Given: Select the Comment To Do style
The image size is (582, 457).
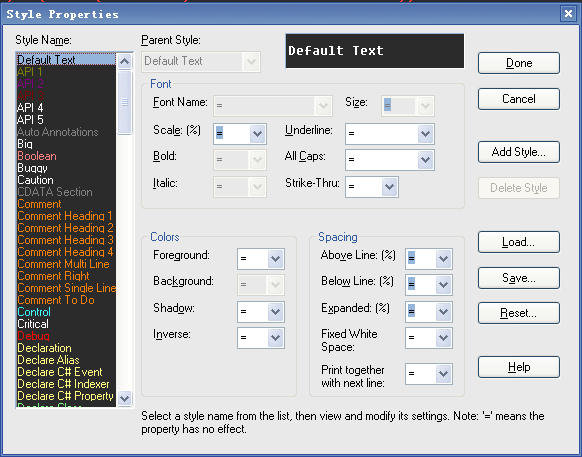Looking at the screenshot, I should point(66,300).
